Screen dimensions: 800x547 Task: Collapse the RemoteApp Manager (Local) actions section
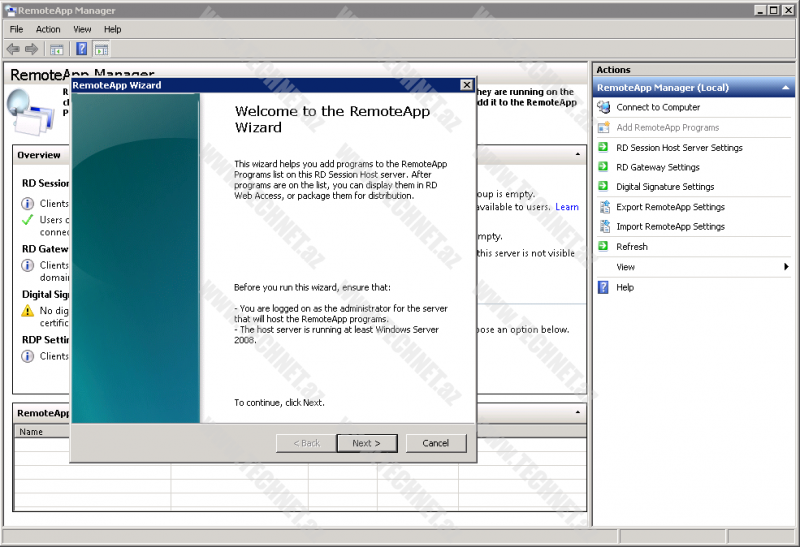(x=786, y=88)
